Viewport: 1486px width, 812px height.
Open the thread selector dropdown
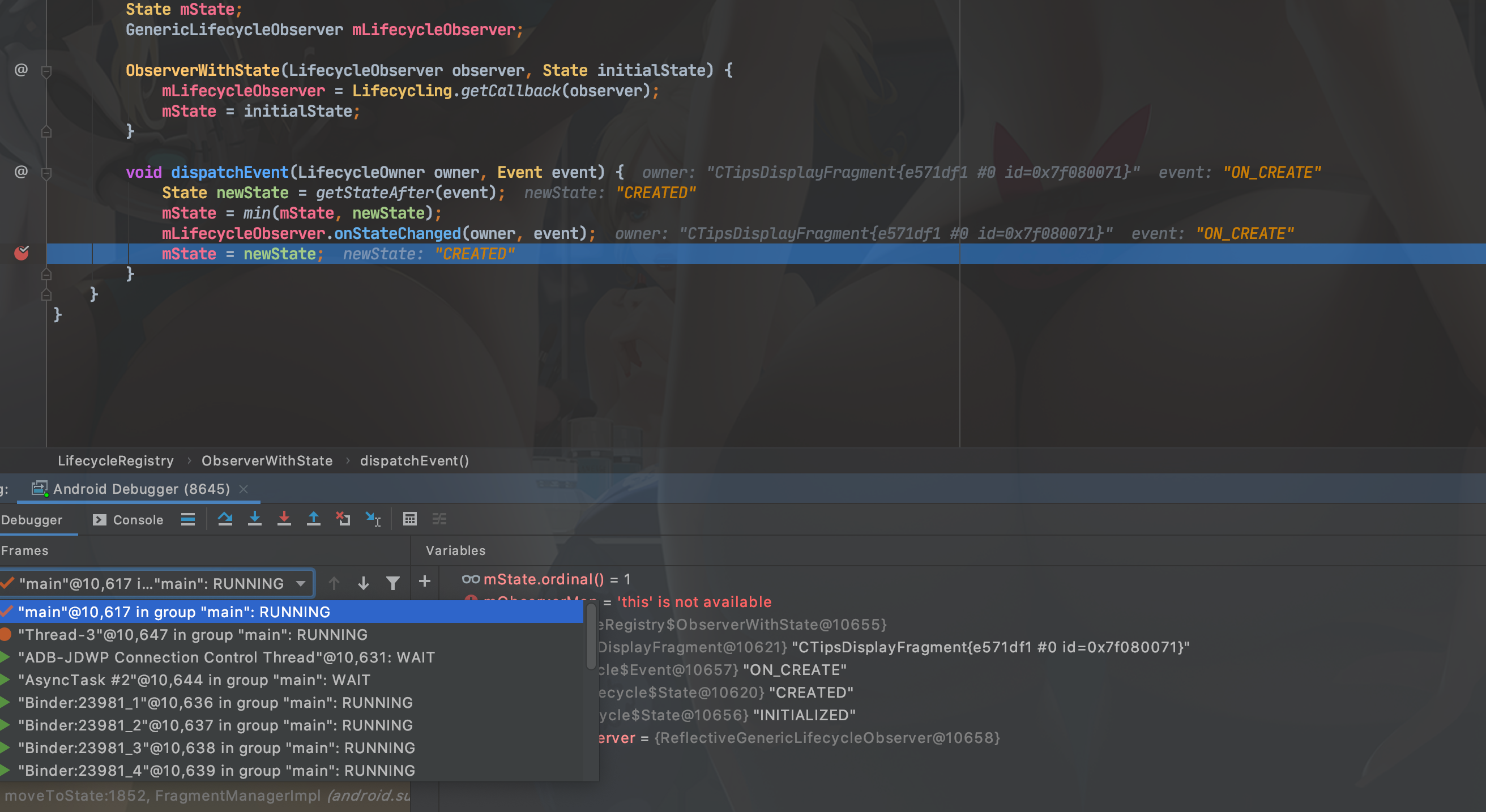[x=301, y=583]
